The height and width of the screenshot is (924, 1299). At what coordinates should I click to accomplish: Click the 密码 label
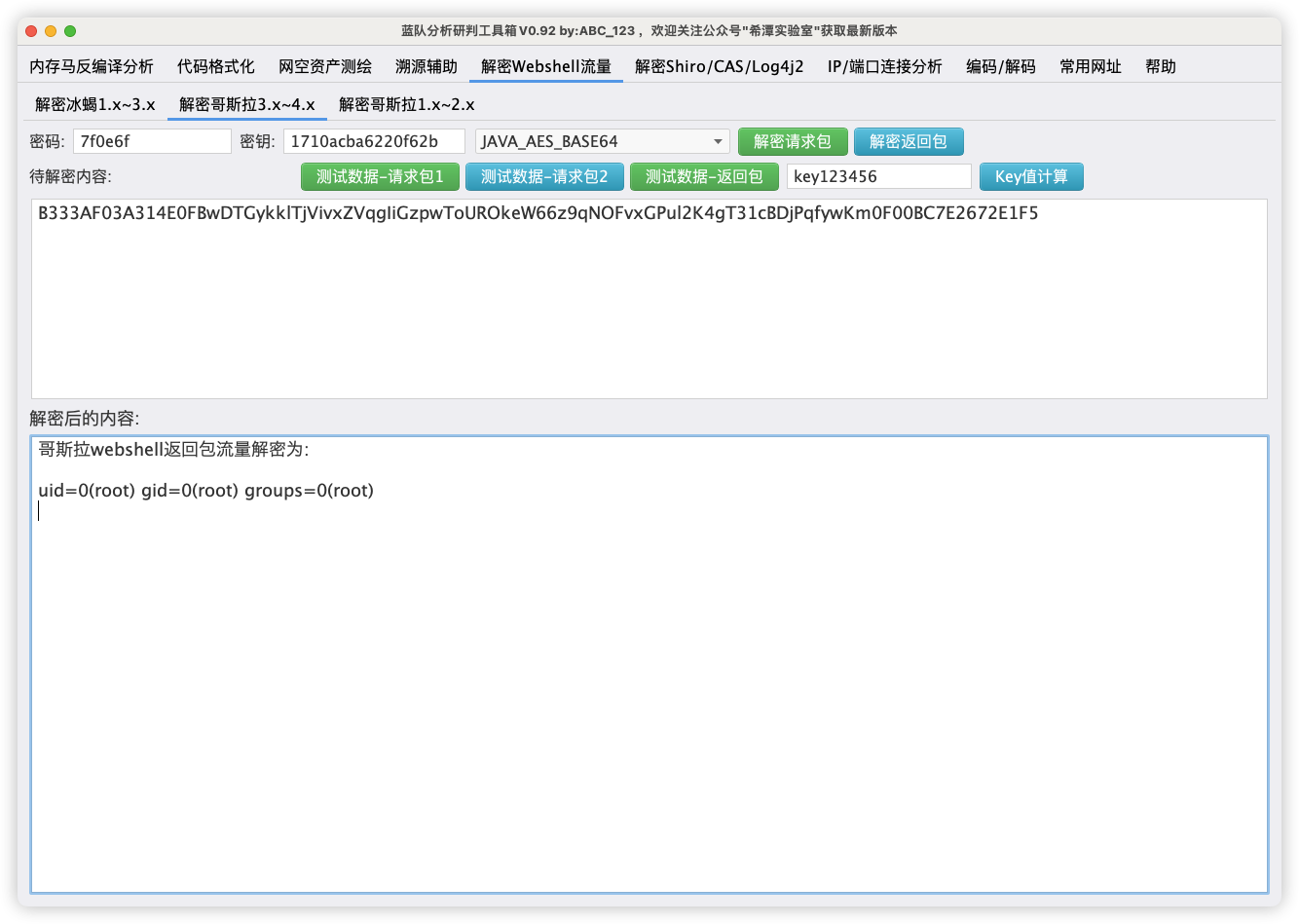(47, 141)
